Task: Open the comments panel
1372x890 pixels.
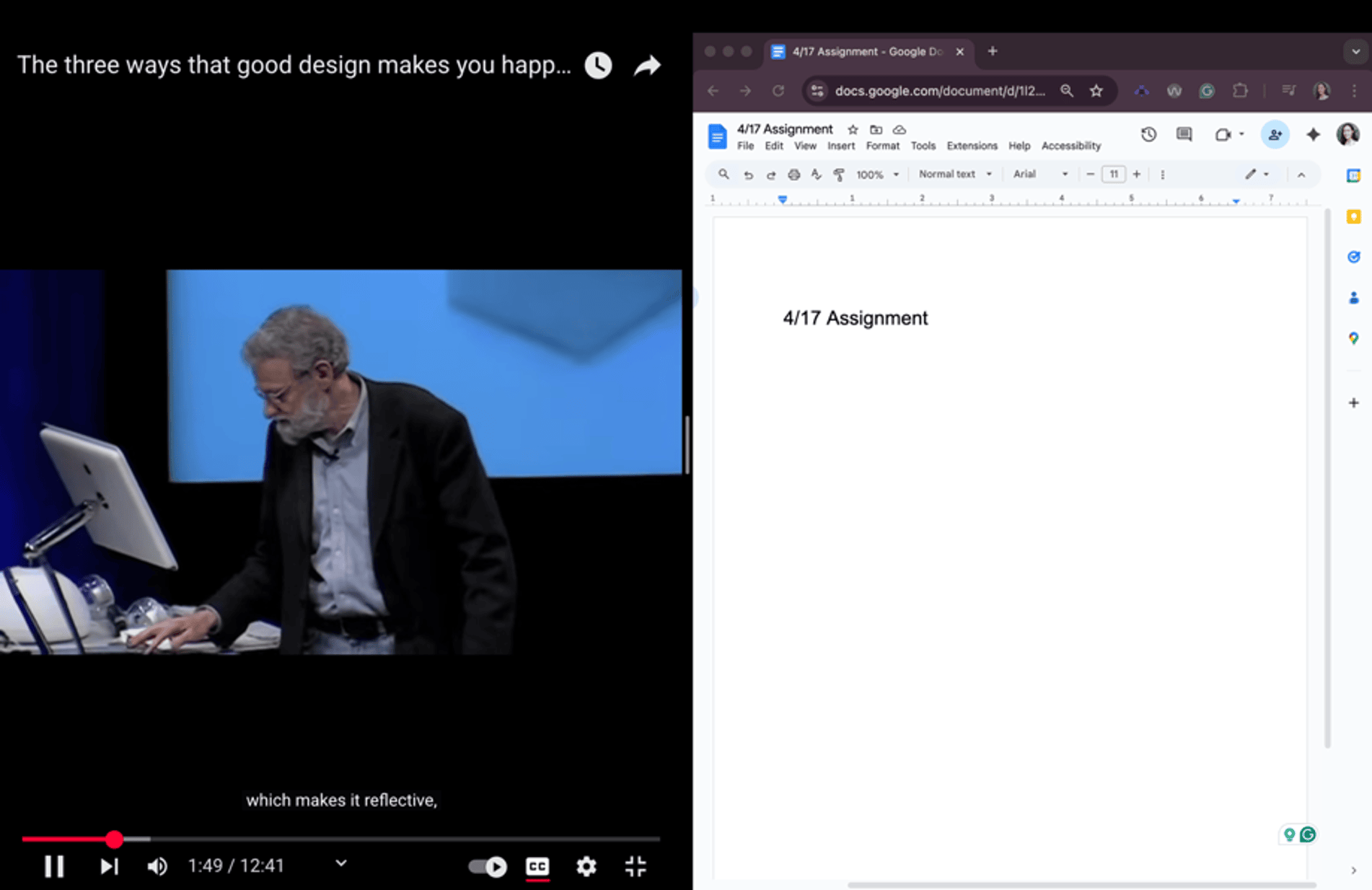Action: click(1184, 134)
